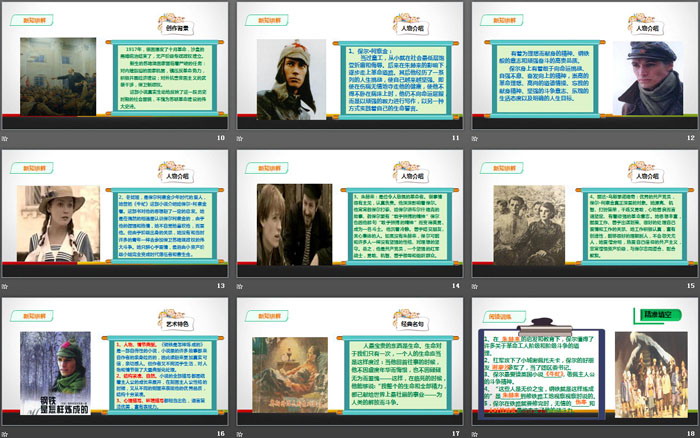Click the slide number label "10"
700x438 pixels.
[x=221, y=138]
